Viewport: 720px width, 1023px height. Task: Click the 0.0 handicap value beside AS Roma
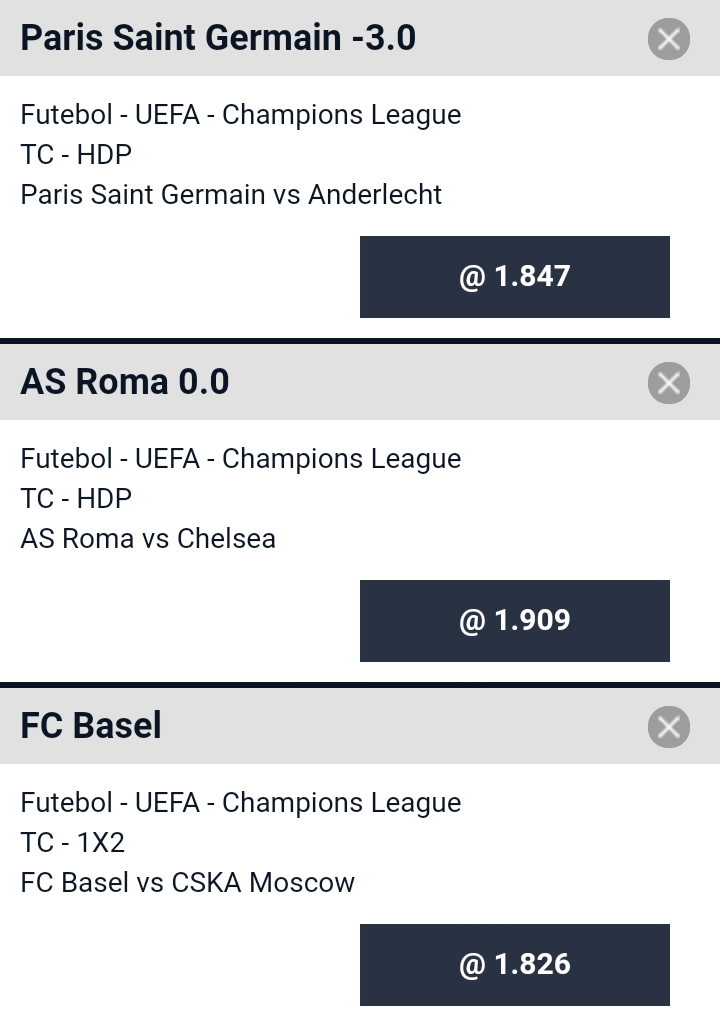(204, 382)
